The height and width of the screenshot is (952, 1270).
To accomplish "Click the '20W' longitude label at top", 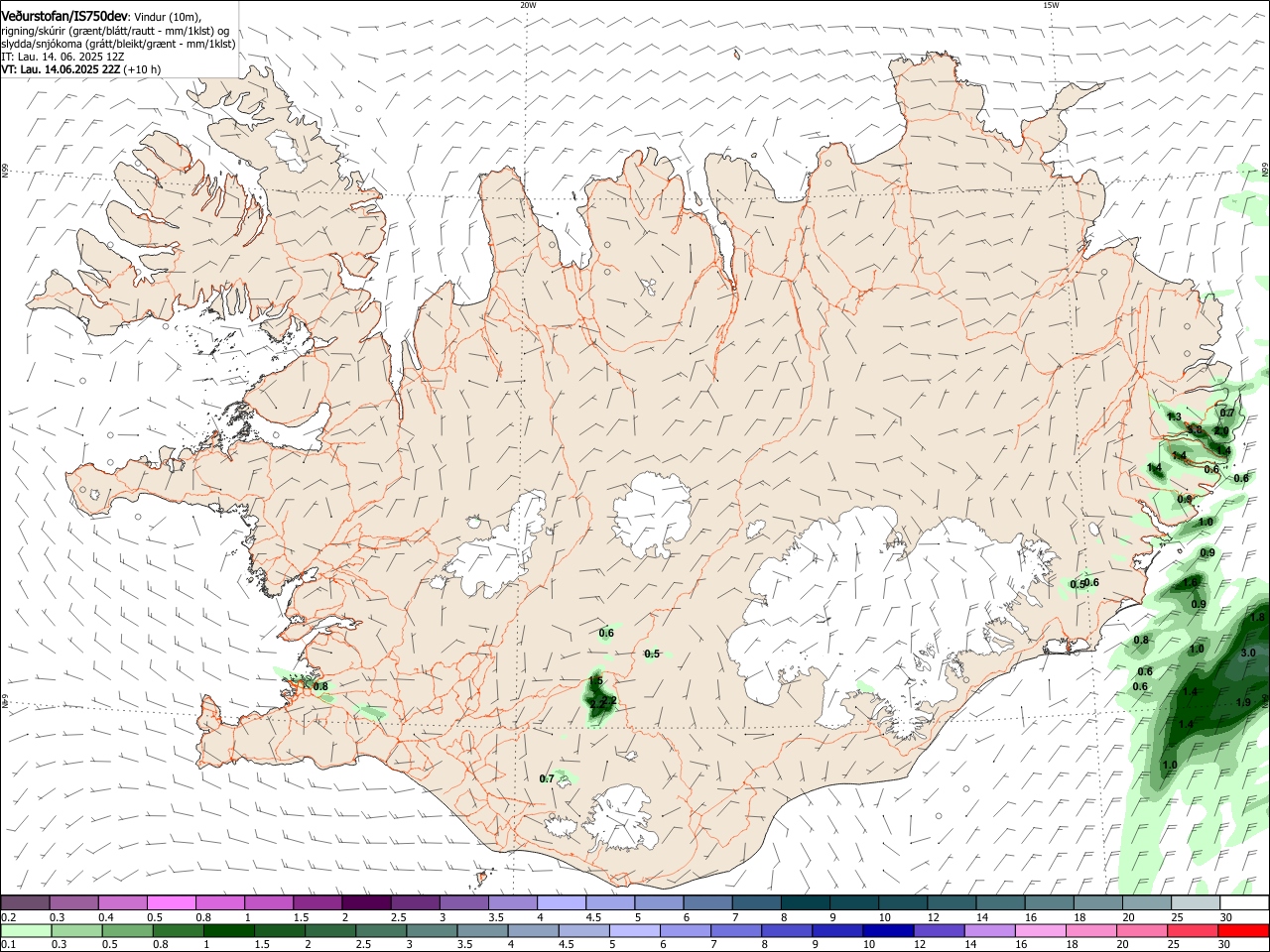I will 528,5.
